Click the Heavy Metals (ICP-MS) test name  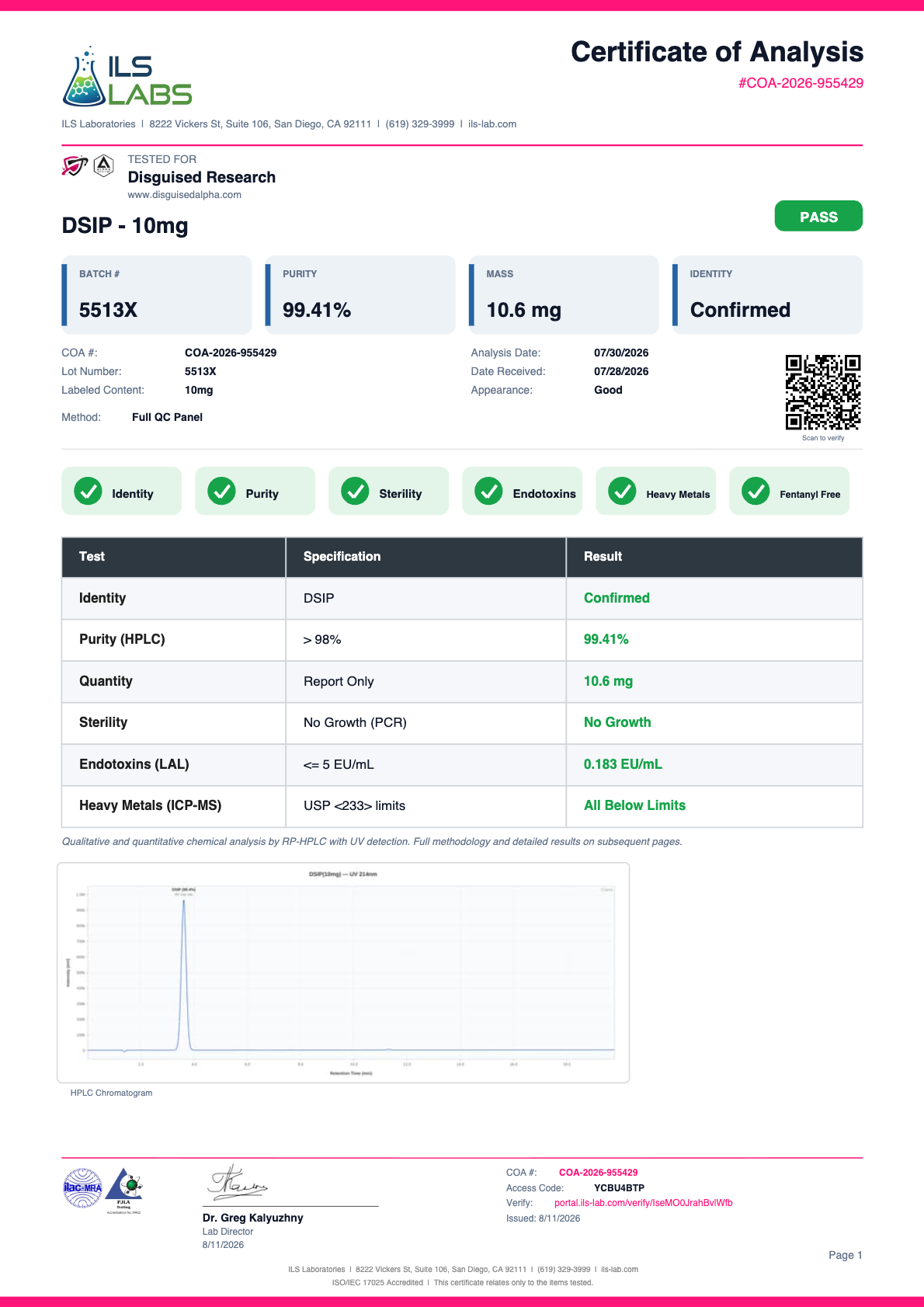[x=150, y=805]
